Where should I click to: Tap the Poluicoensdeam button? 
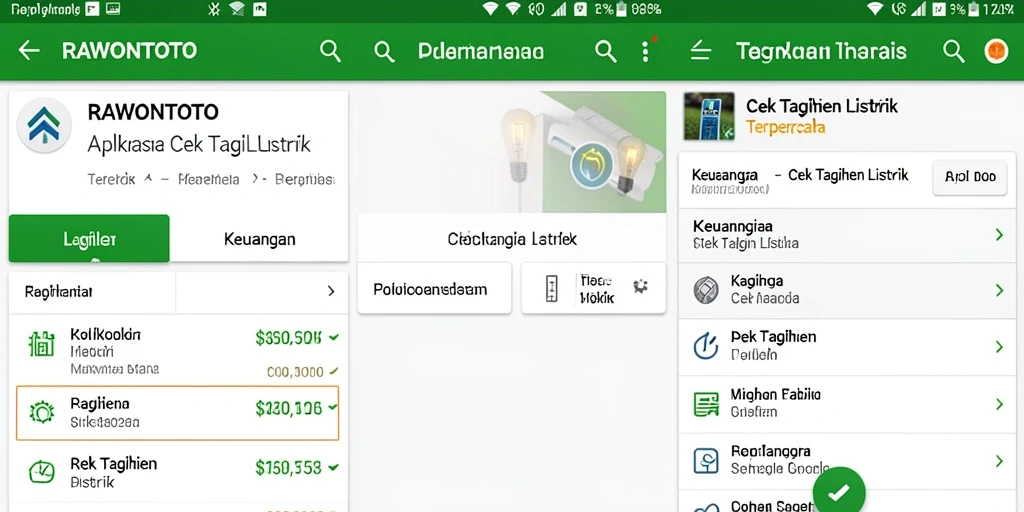coord(434,289)
